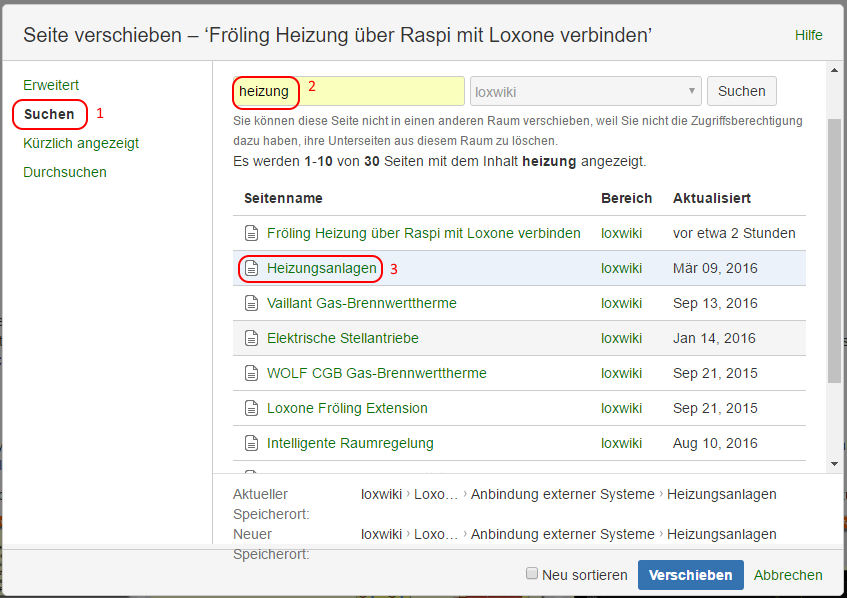Click the Suchen search button
Screen dimensions: 847x598
[x=741, y=91]
